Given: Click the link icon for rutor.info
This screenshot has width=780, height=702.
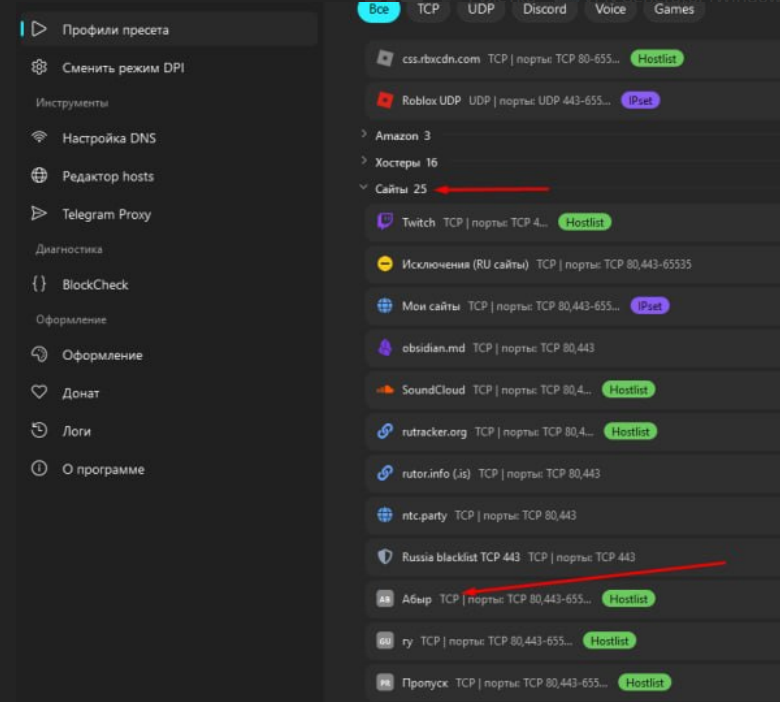Looking at the screenshot, I should 385,473.
